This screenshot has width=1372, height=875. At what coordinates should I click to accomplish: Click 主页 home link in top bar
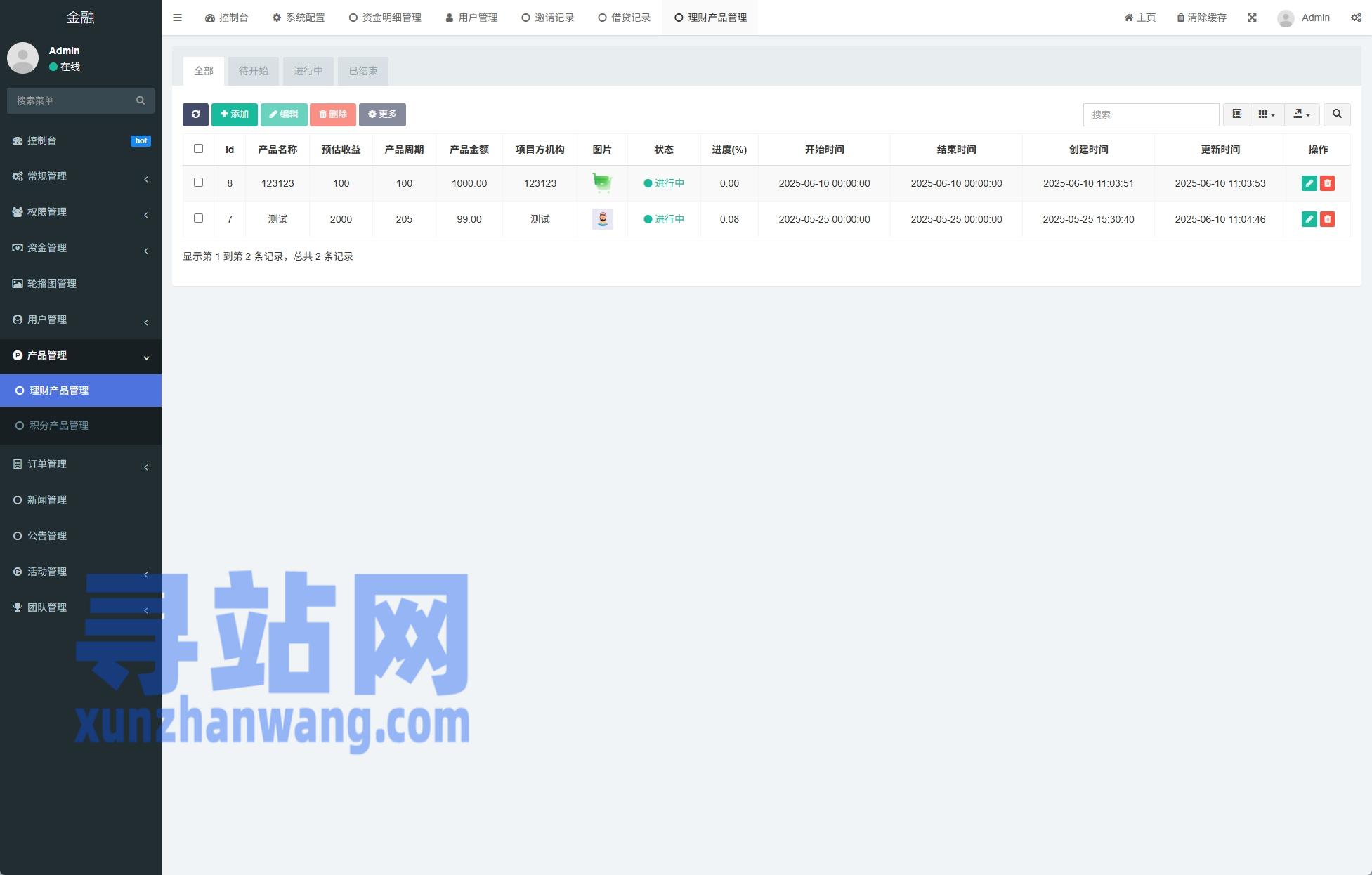coord(1140,18)
